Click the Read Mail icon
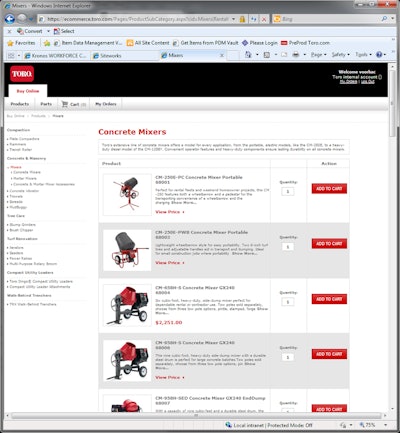 (284, 55)
